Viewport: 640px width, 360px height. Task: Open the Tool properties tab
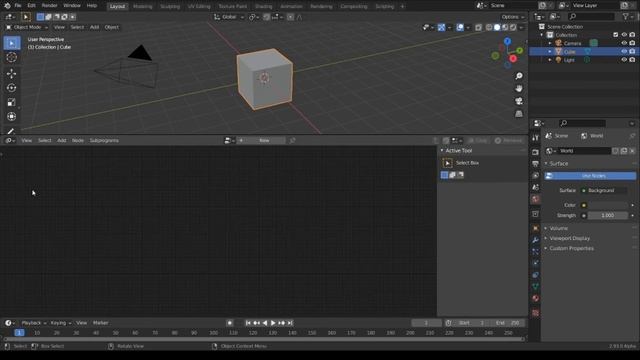coord(536,138)
